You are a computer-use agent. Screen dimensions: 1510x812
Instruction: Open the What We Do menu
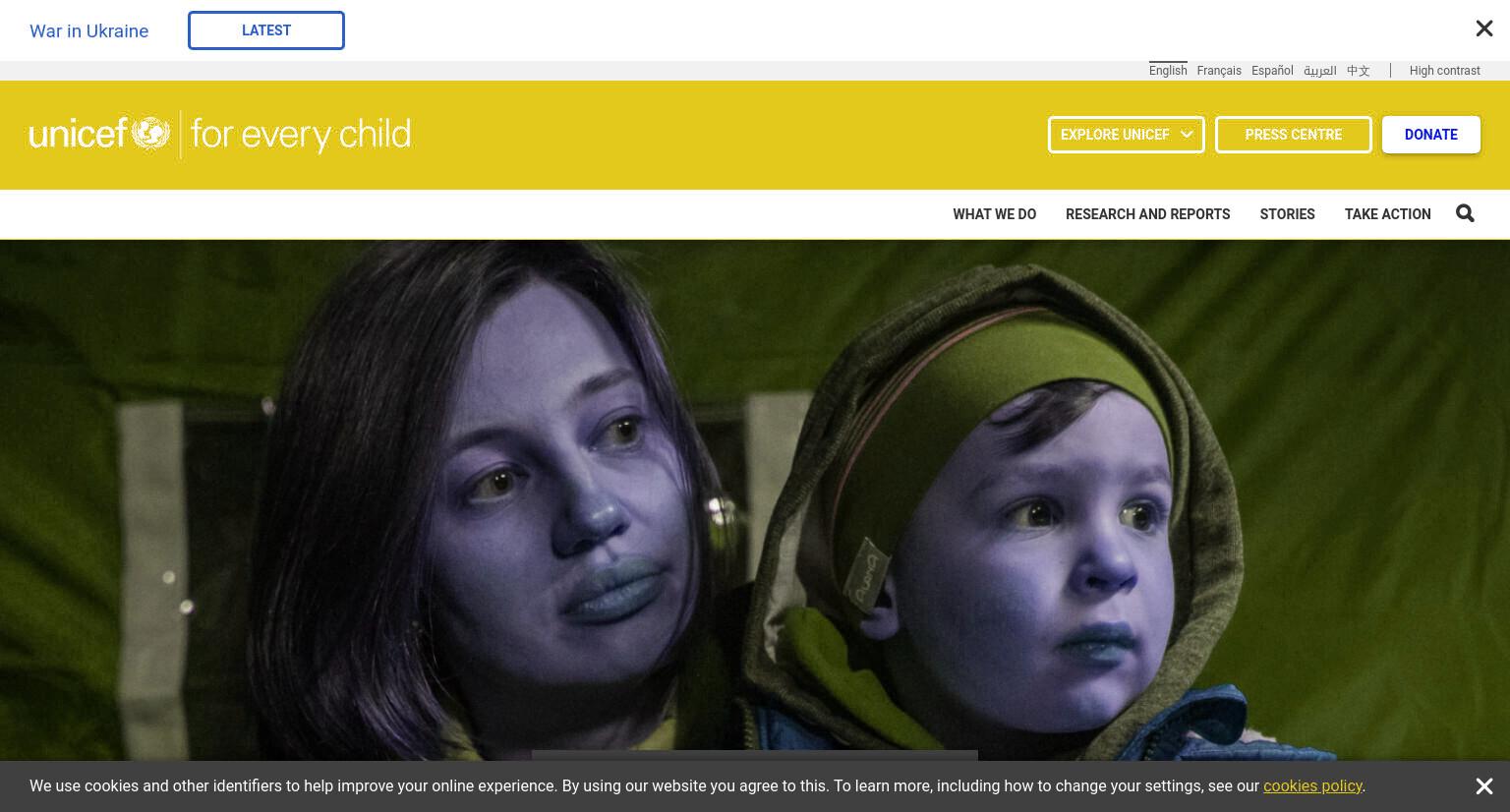point(994,214)
